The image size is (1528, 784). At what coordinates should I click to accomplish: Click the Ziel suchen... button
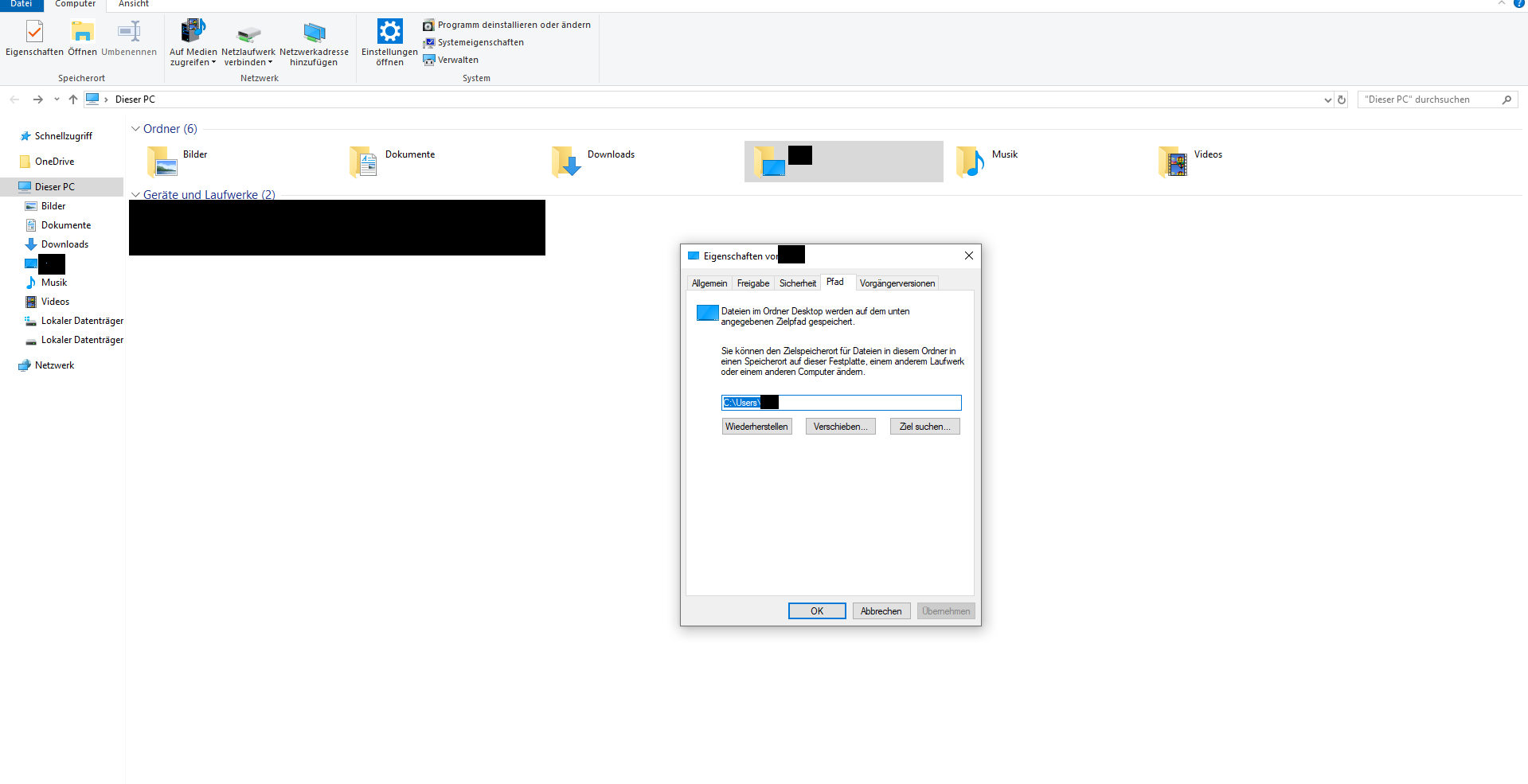click(x=925, y=427)
